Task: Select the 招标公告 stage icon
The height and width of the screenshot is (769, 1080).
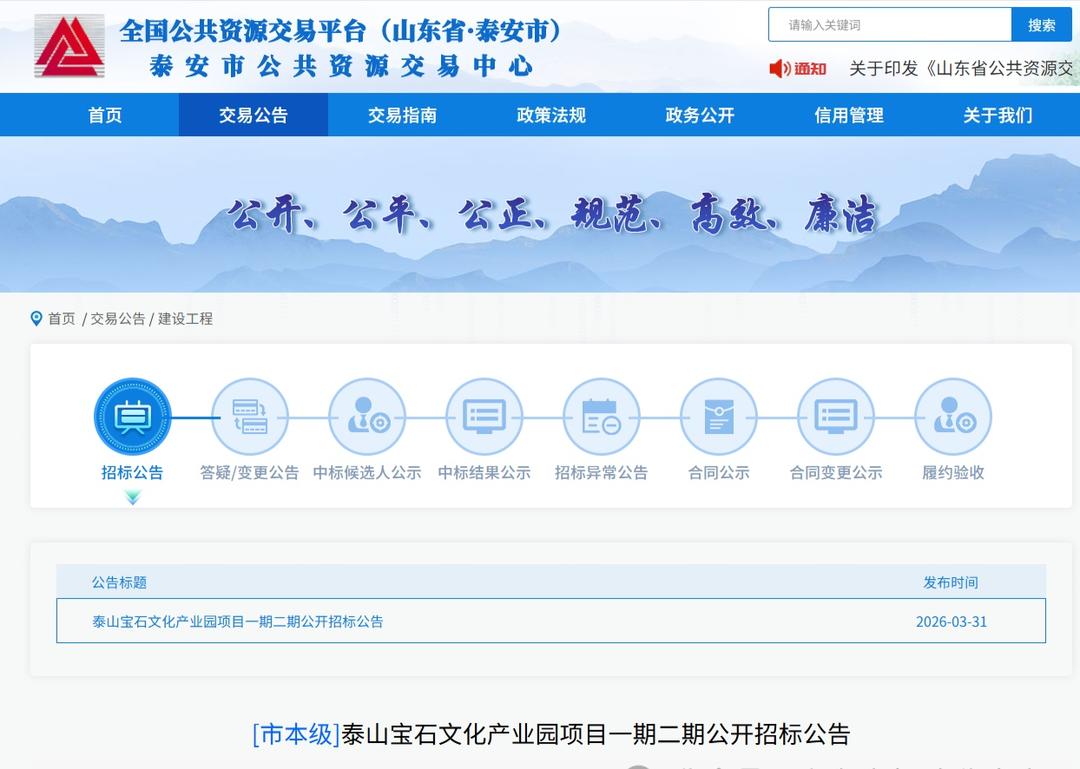Action: (x=132, y=416)
